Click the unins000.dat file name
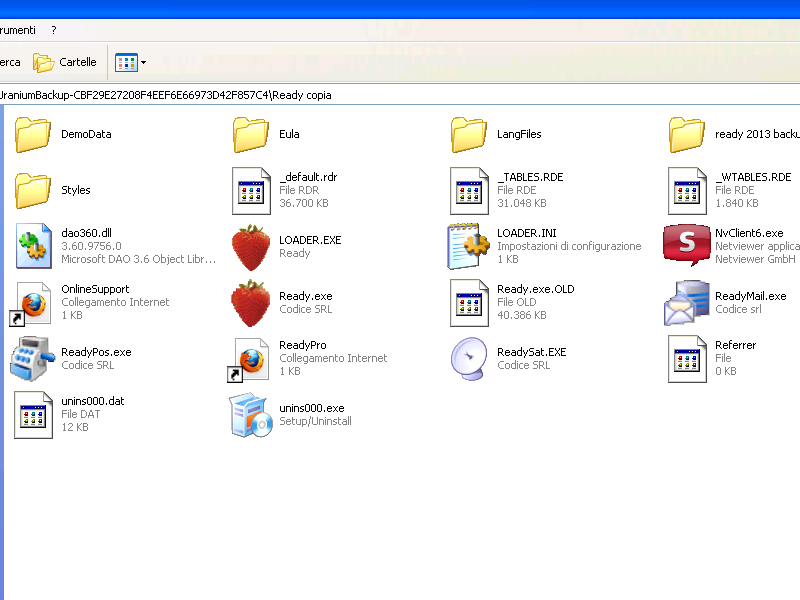 coord(93,402)
